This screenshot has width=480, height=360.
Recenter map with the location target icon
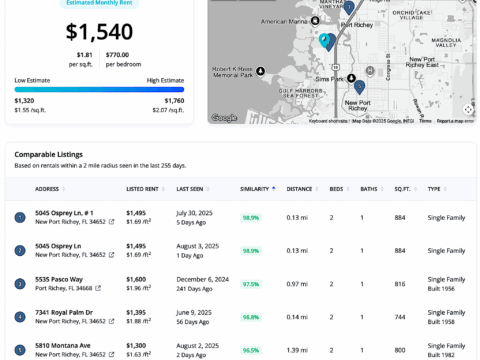tap(468, 109)
